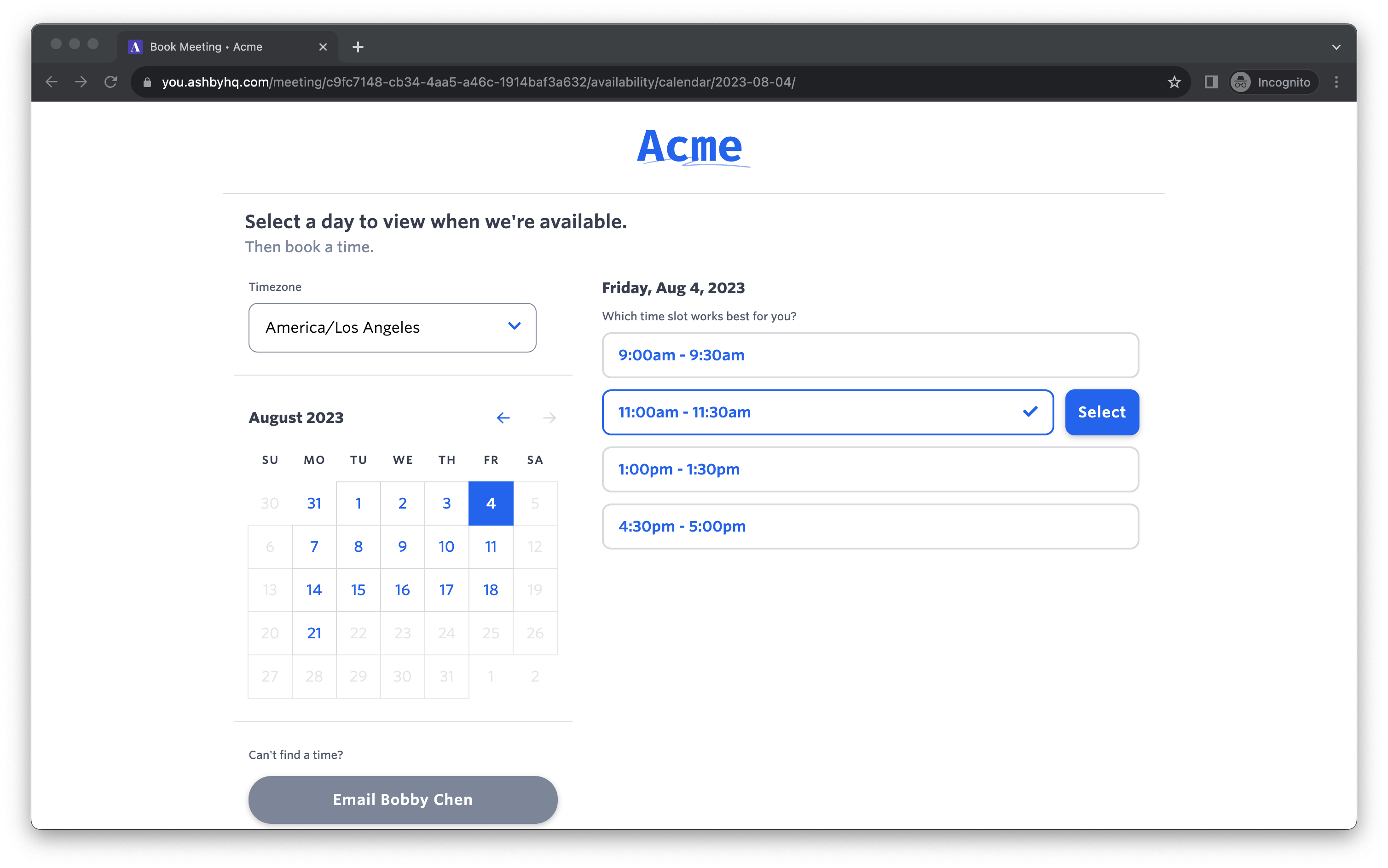1388x868 pixels.
Task: Click the browser back arrow
Action: click(x=52, y=82)
